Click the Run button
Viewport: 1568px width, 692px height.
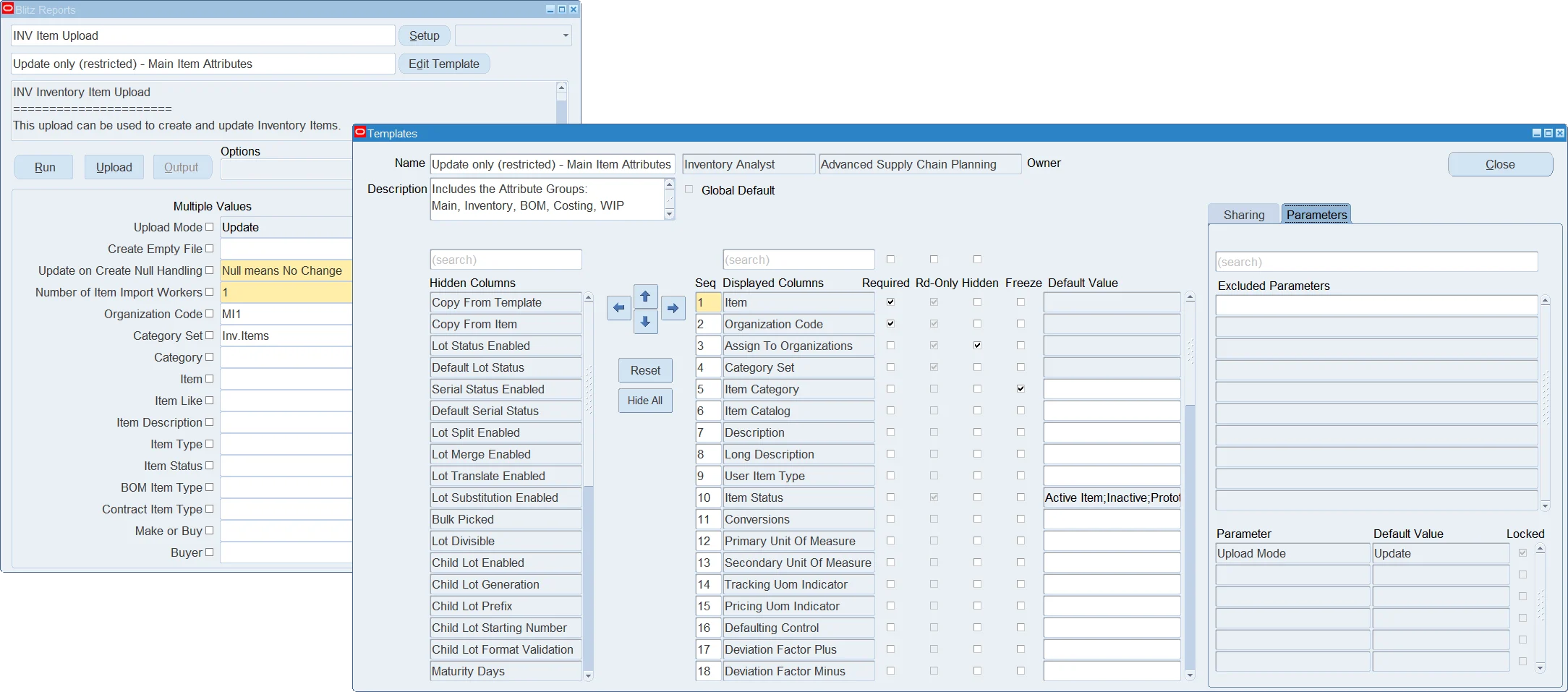(x=45, y=167)
